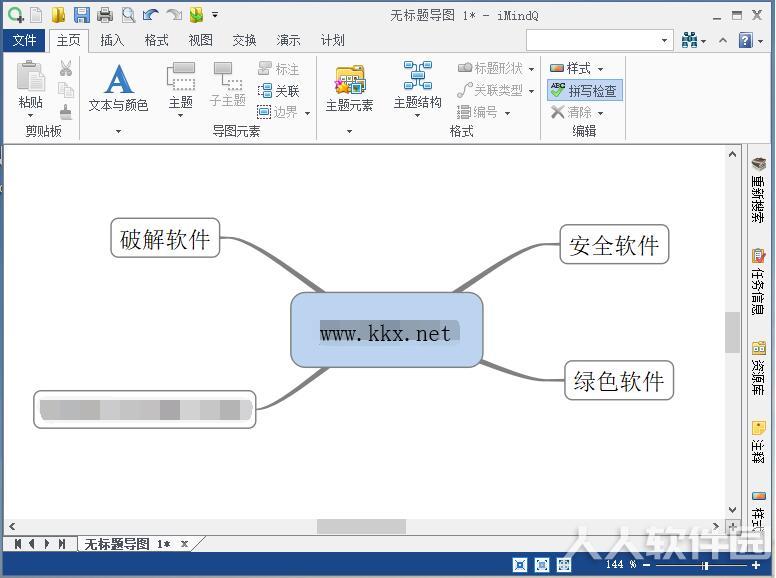Viewport: 776px width, 578px height.
Task: Open the 资源库 side panel
Action: point(758,367)
